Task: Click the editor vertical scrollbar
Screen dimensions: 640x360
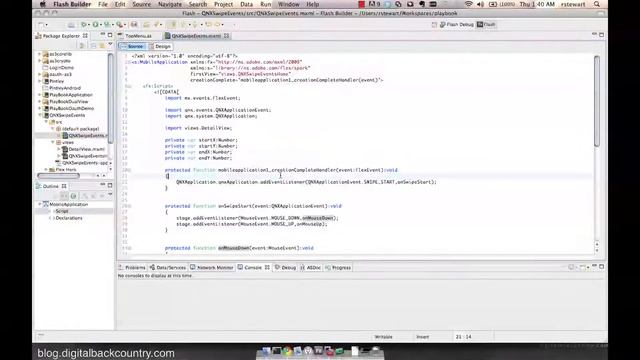Action: click(x=597, y=101)
